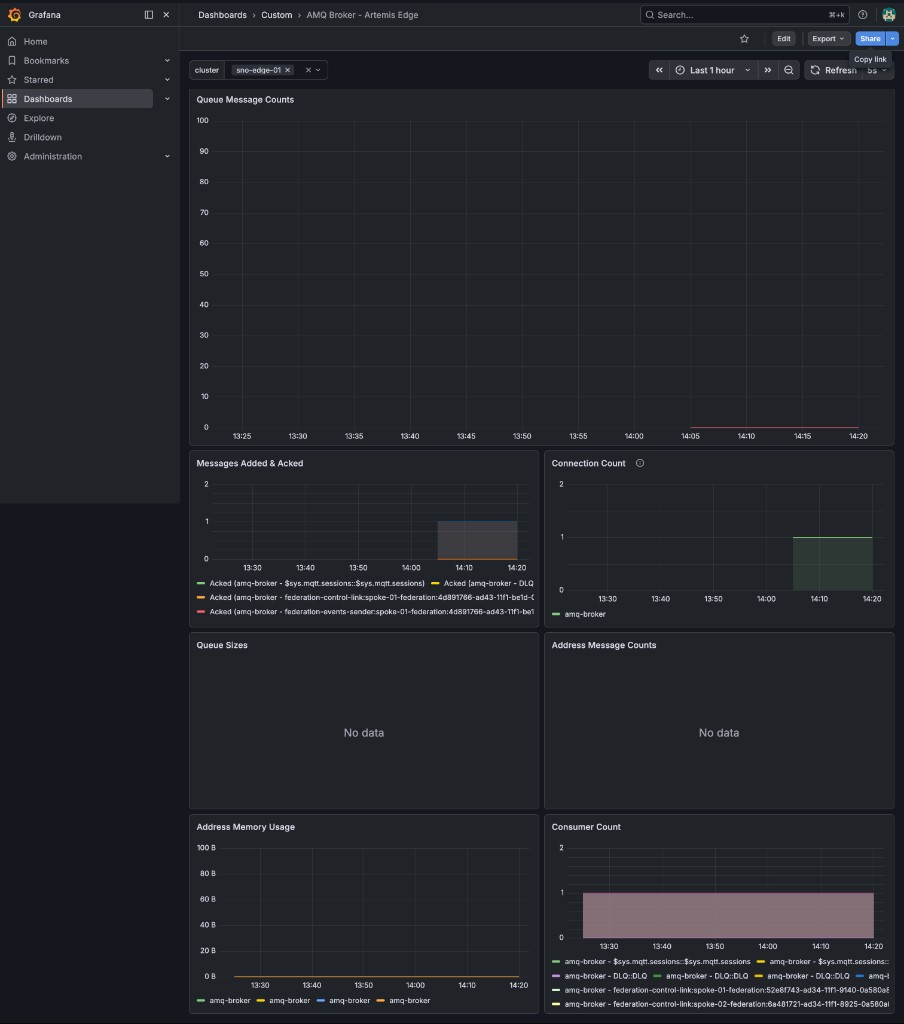Open the Export dropdown

click(x=828, y=39)
